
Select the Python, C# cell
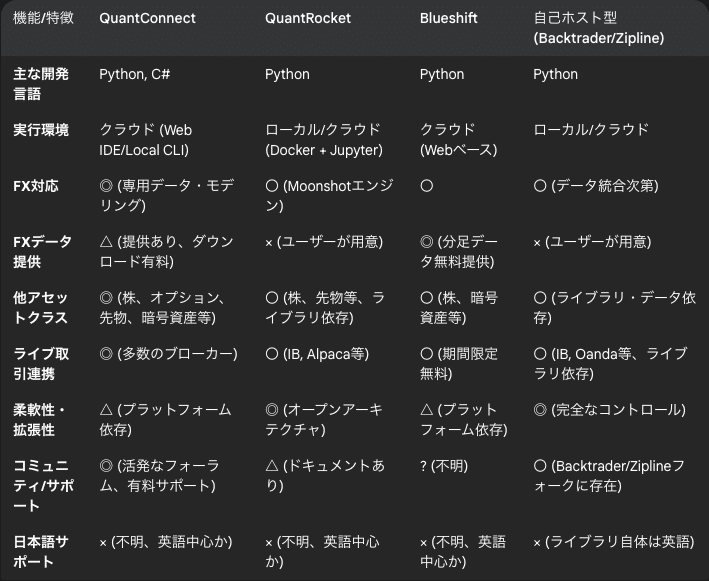(135, 74)
